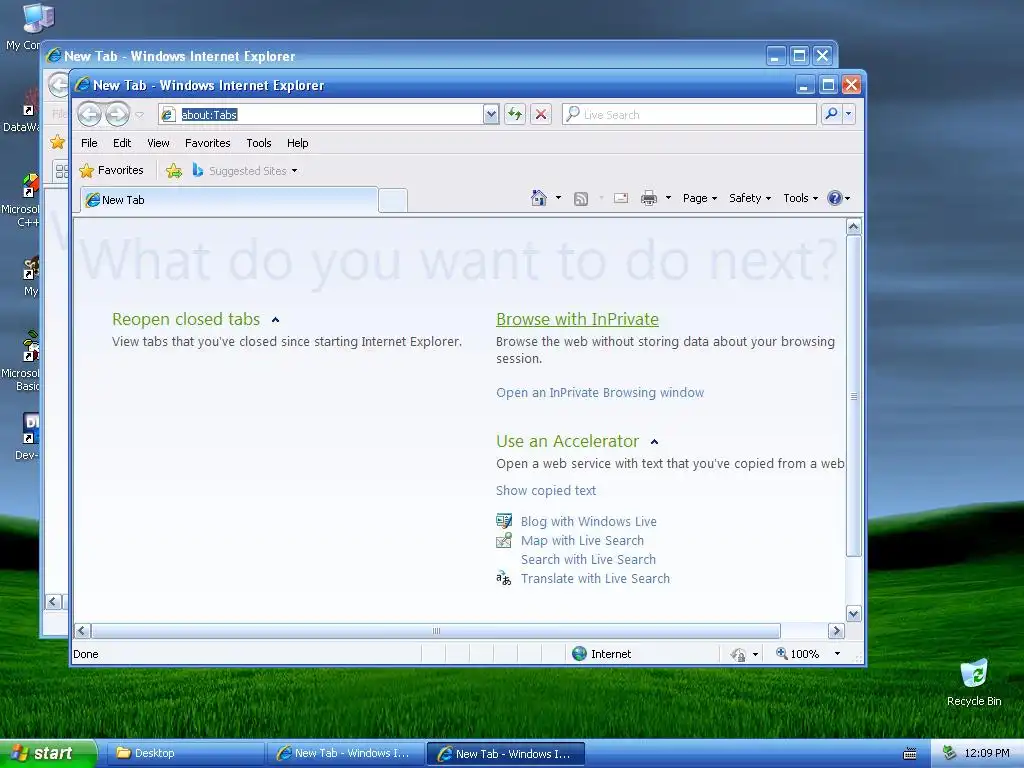This screenshot has height=768, width=1024.
Task: Click the blank new tab button
Action: tap(393, 200)
